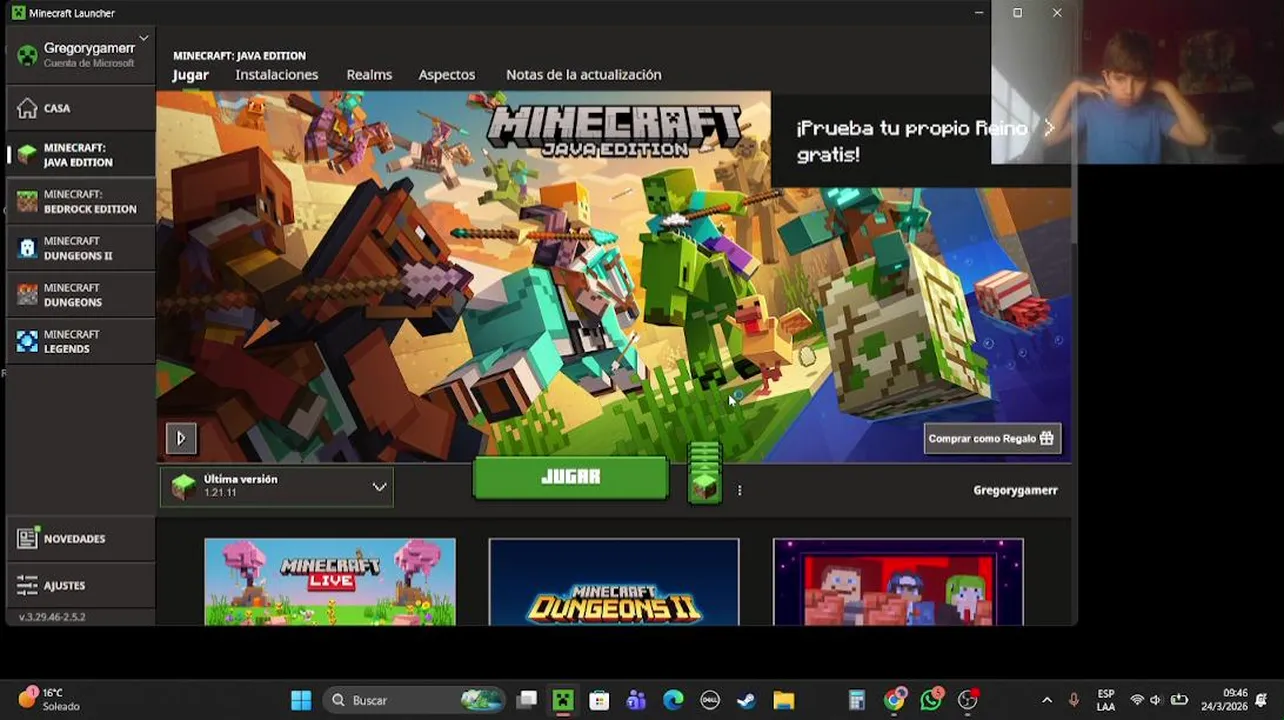The height and width of the screenshot is (720, 1284).
Task: Open the Wi-Fi network tray icon
Action: (1136, 700)
